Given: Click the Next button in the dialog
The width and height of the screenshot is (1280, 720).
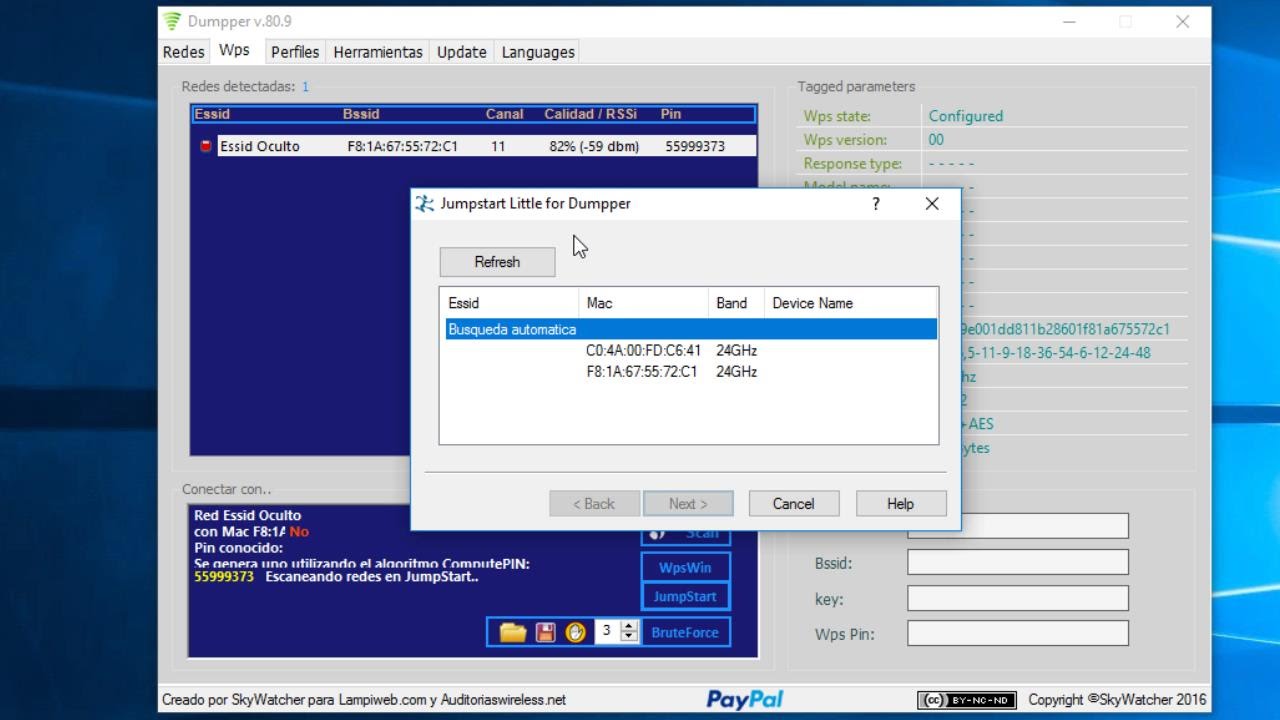Looking at the screenshot, I should pos(687,503).
